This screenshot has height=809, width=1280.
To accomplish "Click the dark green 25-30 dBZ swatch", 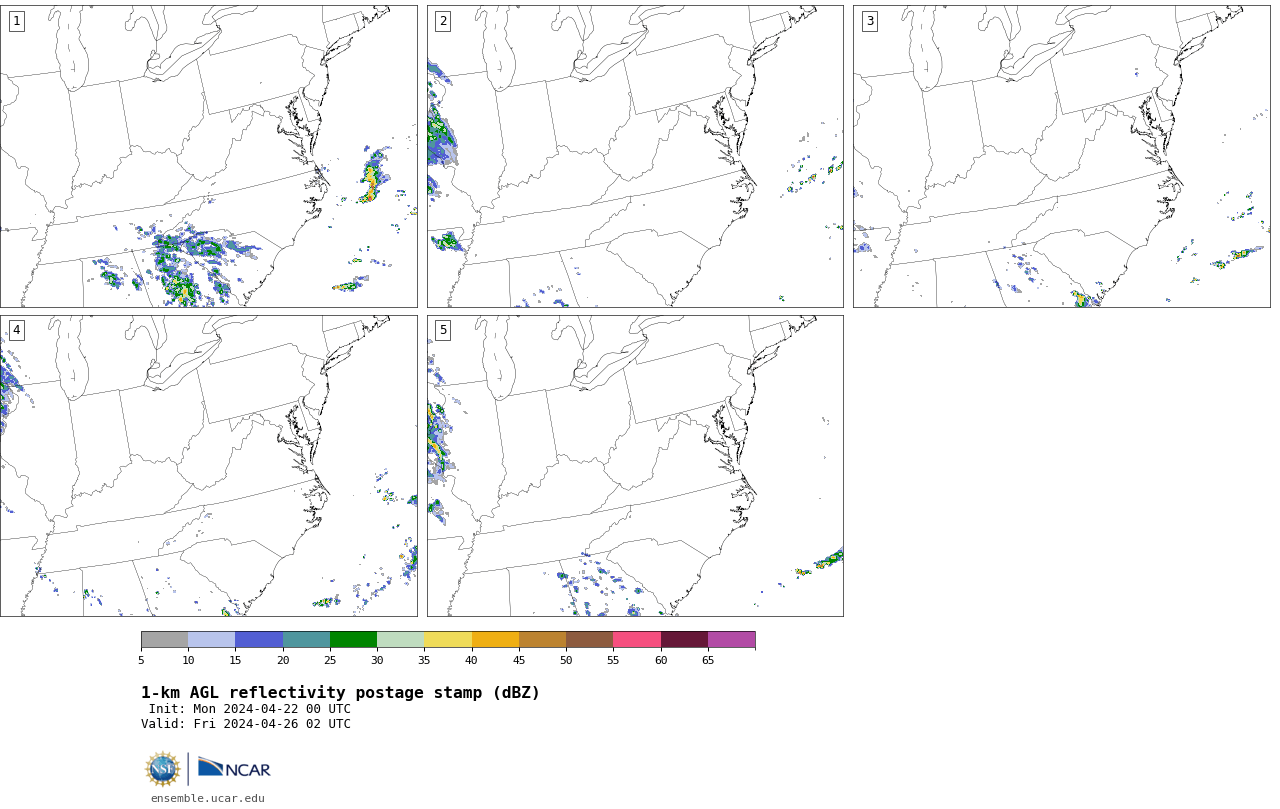I will click(x=353, y=640).
